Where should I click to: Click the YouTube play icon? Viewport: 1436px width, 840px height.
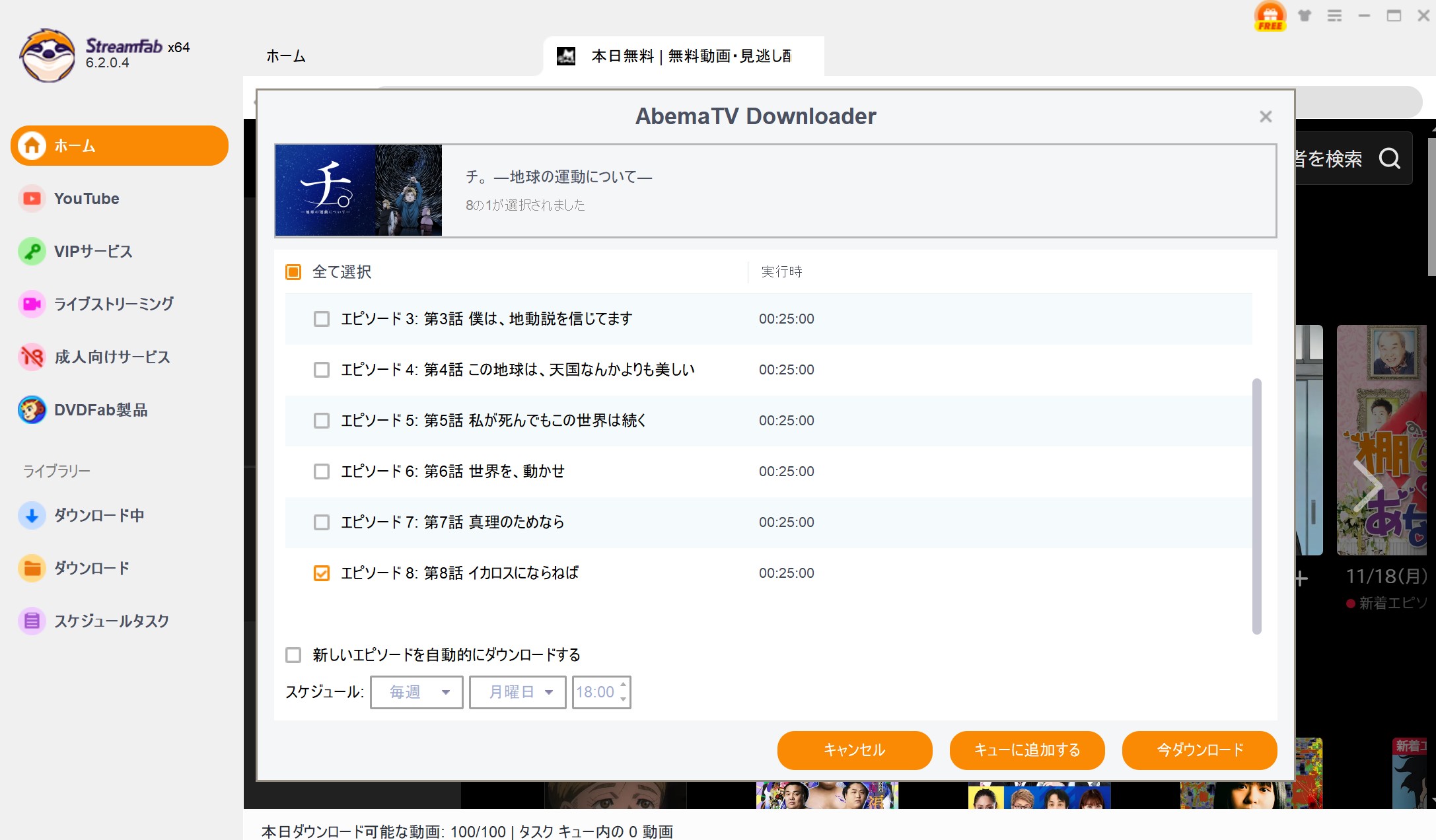click(x=32, y=198)
